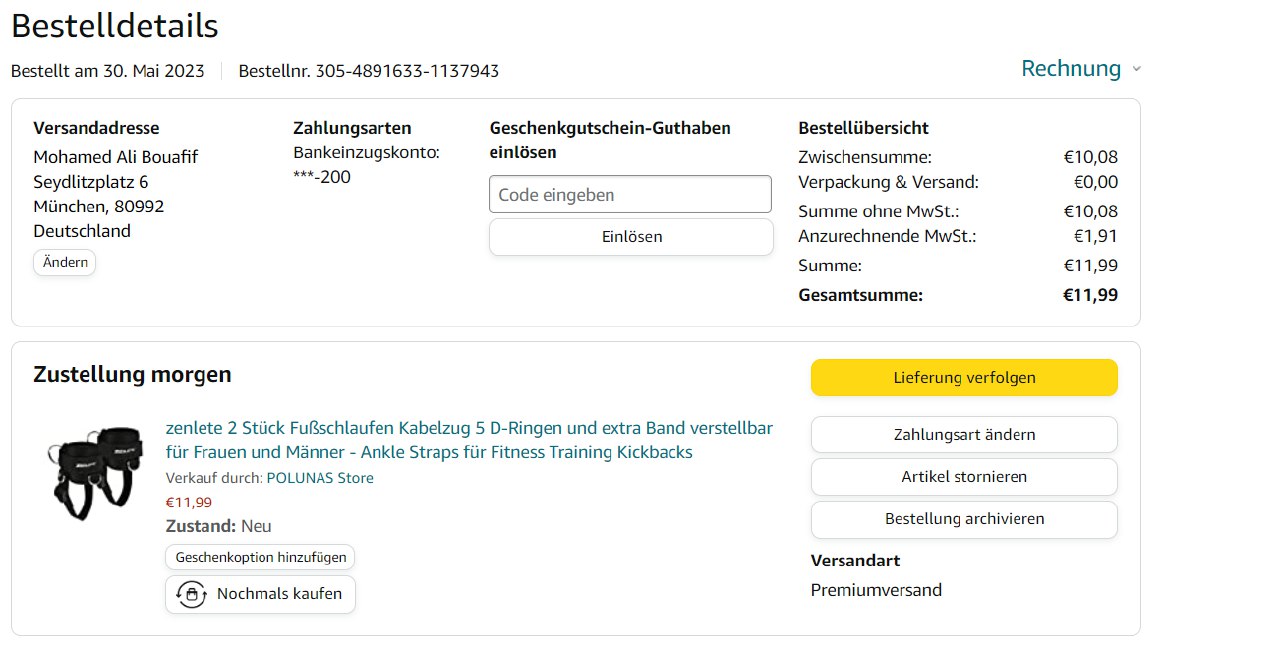This screenshot has width=1280, height=654.
Task: Visit the POLUNAS Store seller link
Action: coord(320,478)
